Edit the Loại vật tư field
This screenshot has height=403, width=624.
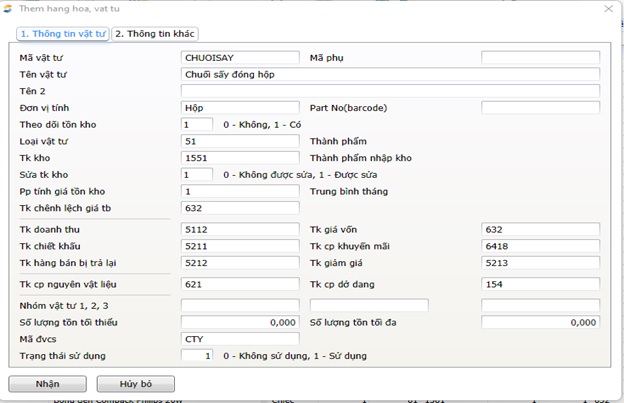pyautogui.click(x=240, y=141)
